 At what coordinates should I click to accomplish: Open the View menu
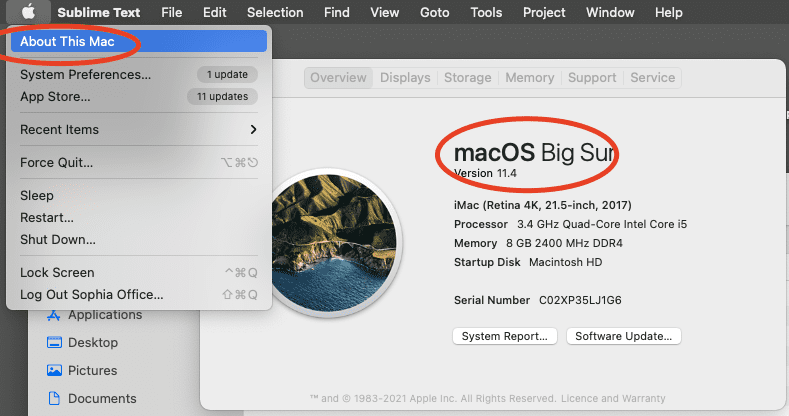click(x=385, y=12)
